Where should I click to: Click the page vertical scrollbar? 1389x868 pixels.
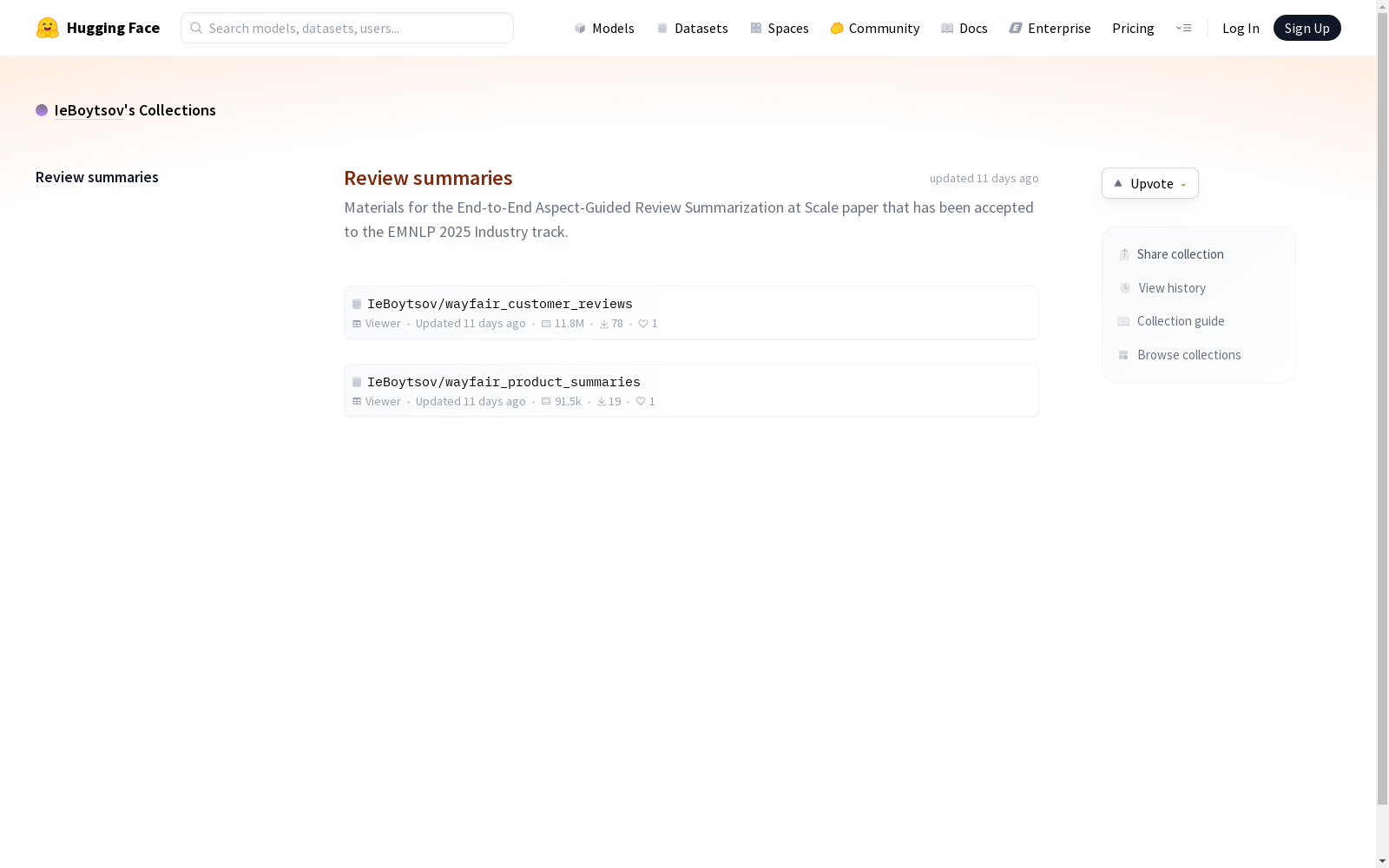1382,410
